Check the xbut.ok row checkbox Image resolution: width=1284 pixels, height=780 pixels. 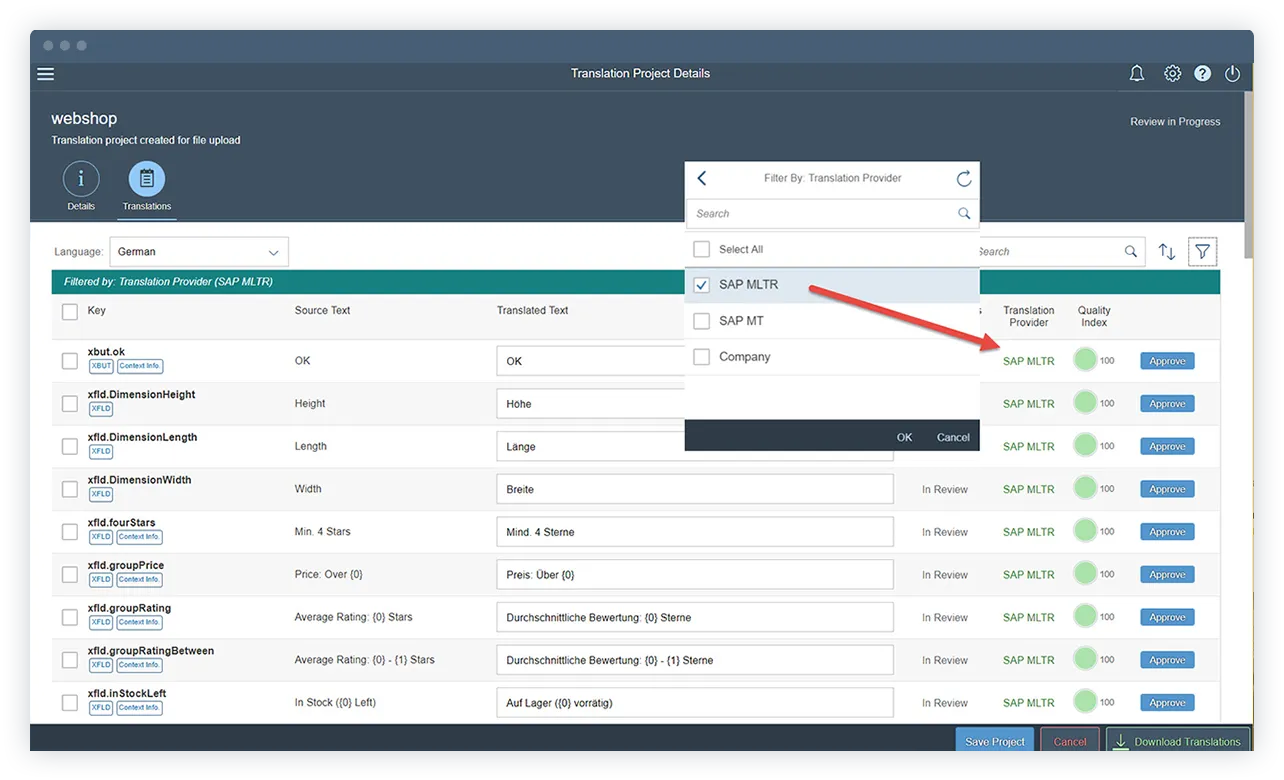pyautogui.click(x=69, y=360)
